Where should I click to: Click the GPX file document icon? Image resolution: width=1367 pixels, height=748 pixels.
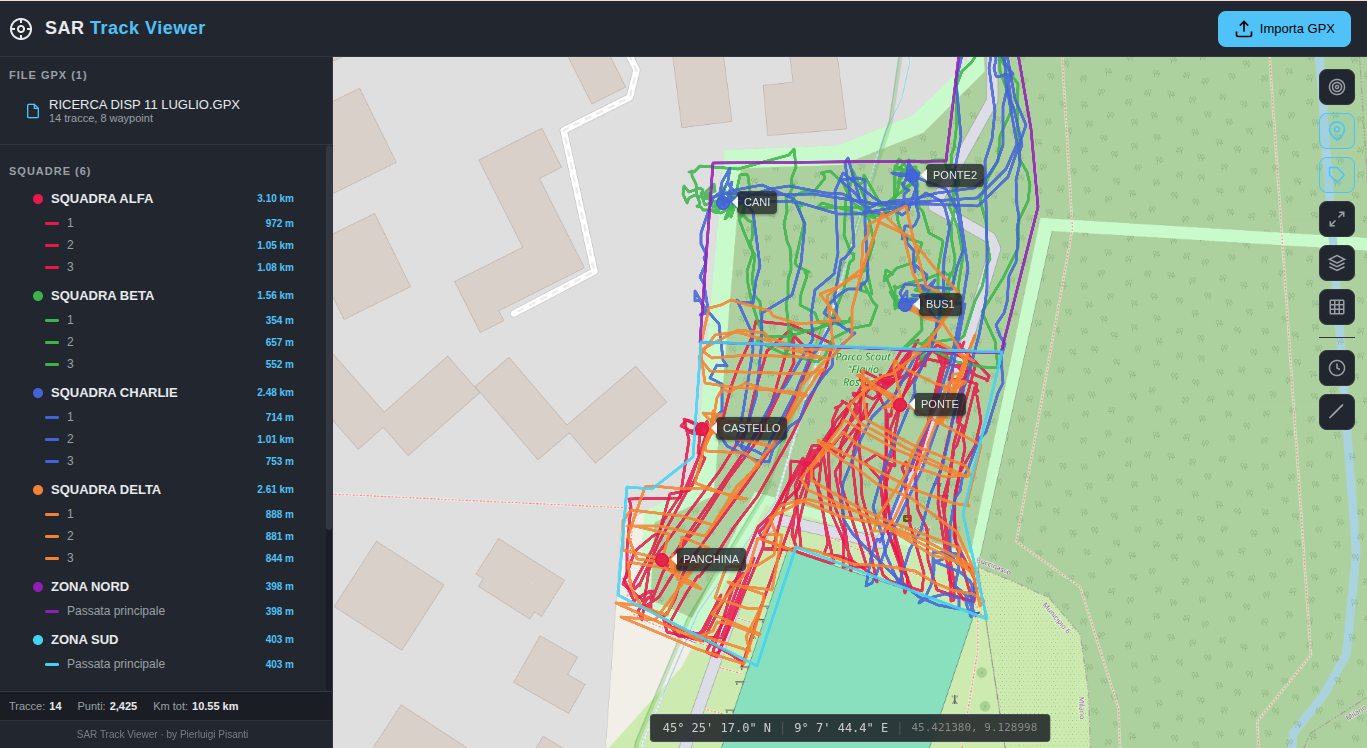pyautogui.click(x=33, y=111)
